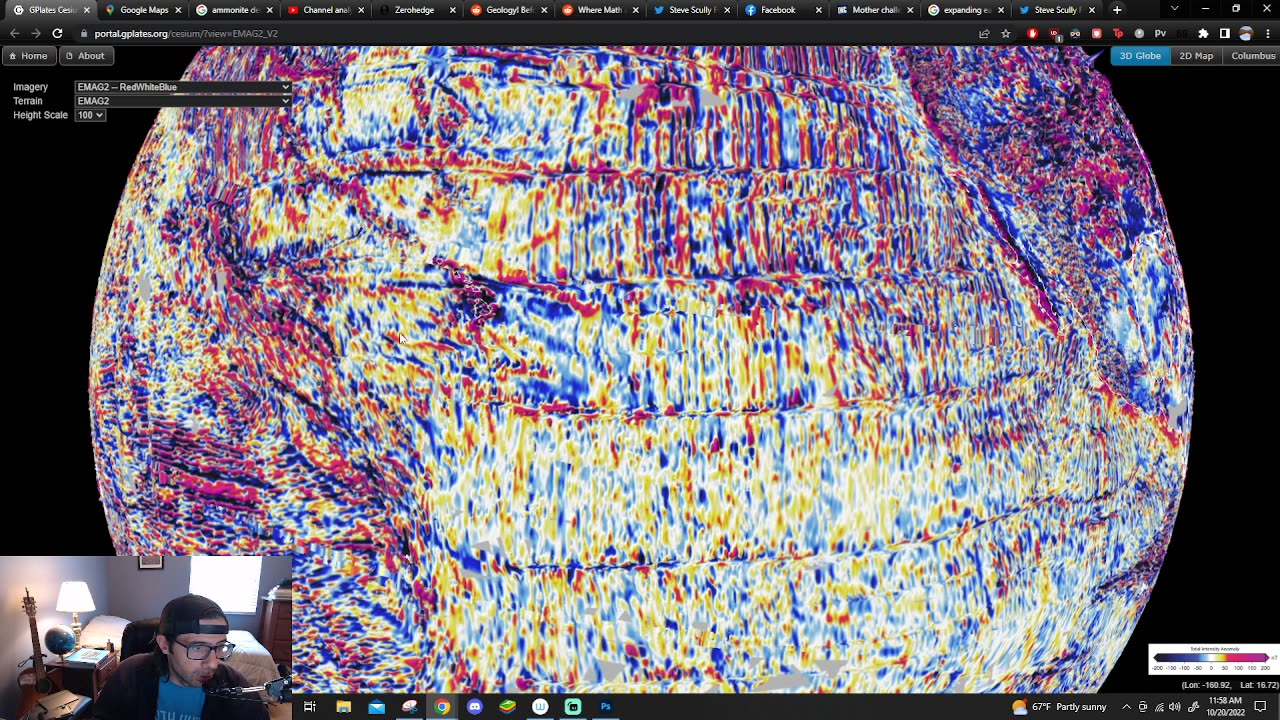1280x720 pixels.
Task: Switch view to 3D Globe
Action: pos(1139,56)
